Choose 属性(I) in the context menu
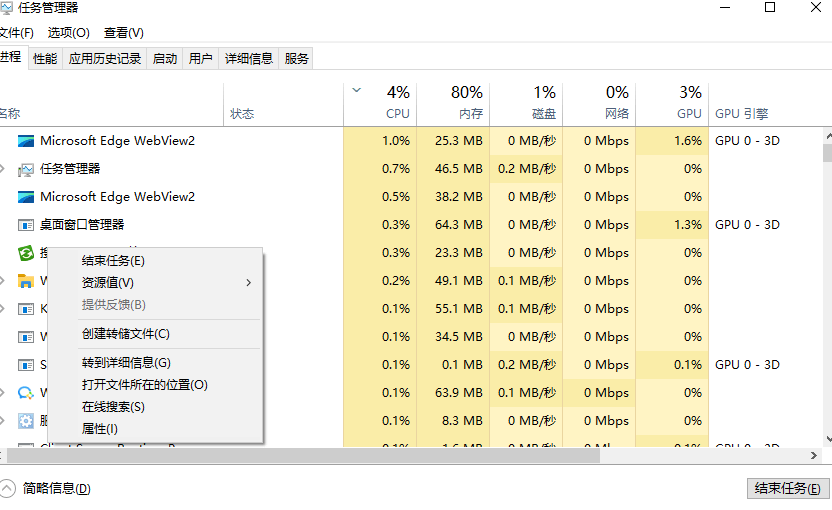 point(155,429)
